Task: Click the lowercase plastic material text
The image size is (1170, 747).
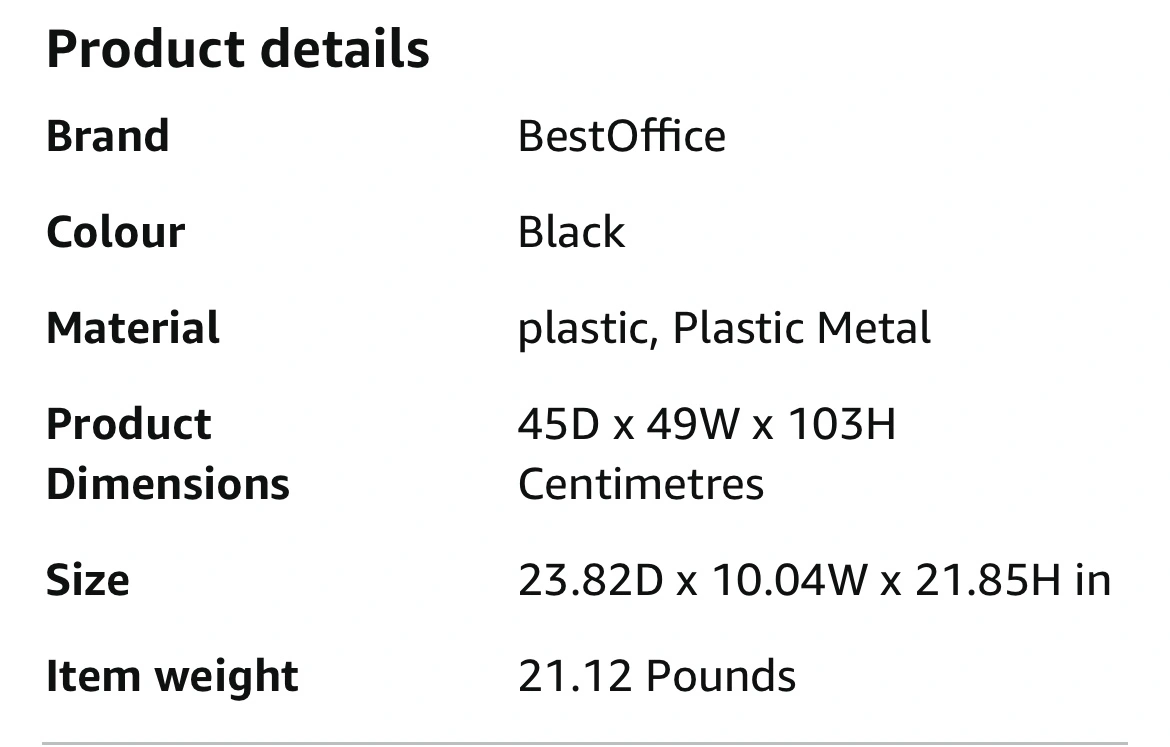Action: coord(586,330)
